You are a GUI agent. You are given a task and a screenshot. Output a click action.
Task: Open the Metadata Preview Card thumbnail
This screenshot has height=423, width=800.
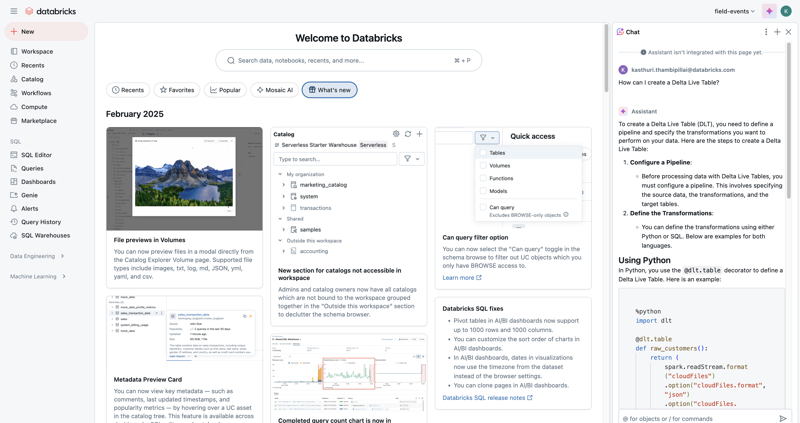pos(184,333)
